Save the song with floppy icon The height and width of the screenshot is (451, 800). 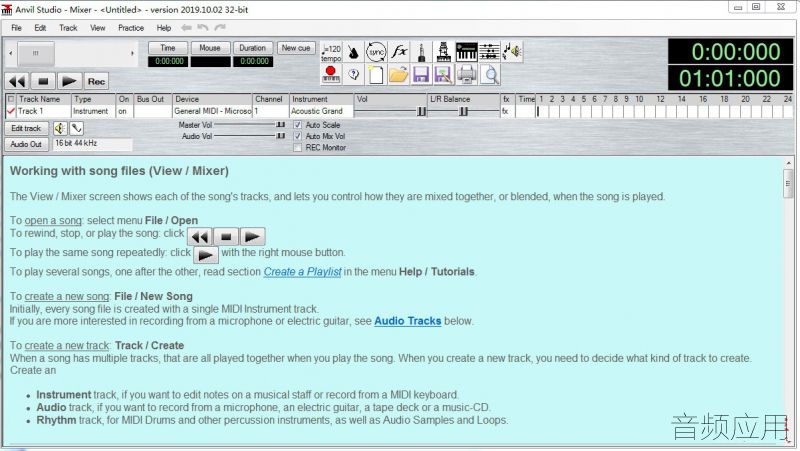point(421,74)
